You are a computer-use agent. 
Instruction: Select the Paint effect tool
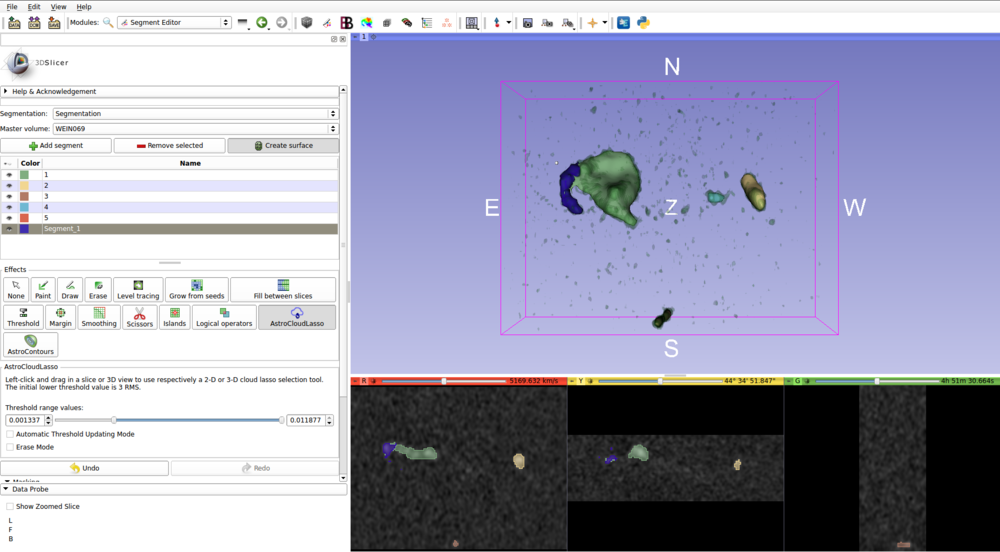tap(43, 289)
